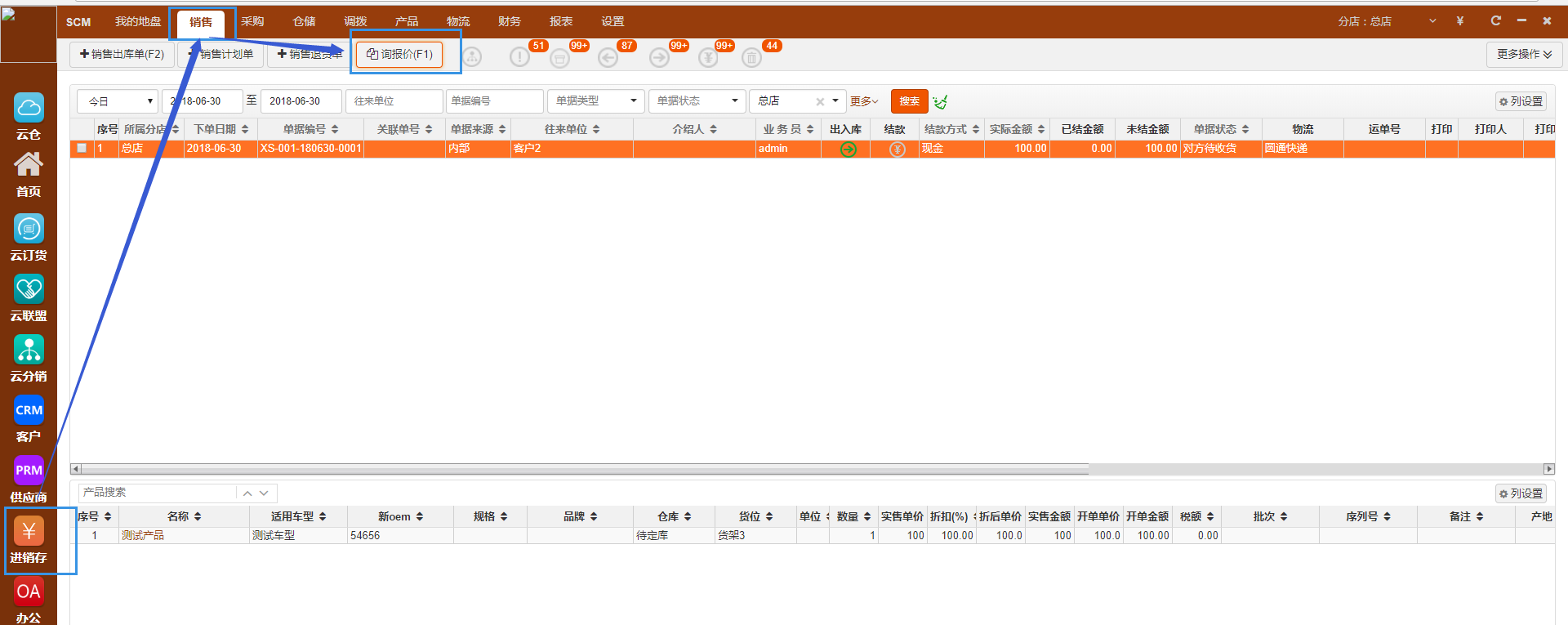Click the green broom clear-filter icon

pos(941,101)
